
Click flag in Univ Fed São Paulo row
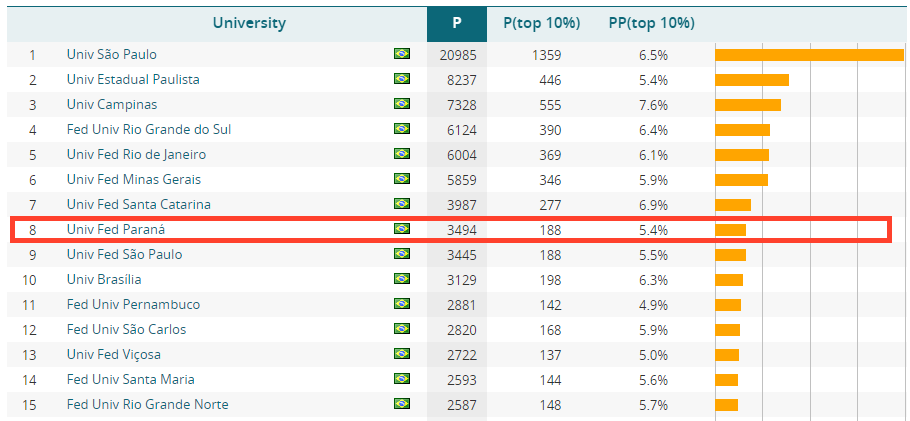click(x=402, y=254)
